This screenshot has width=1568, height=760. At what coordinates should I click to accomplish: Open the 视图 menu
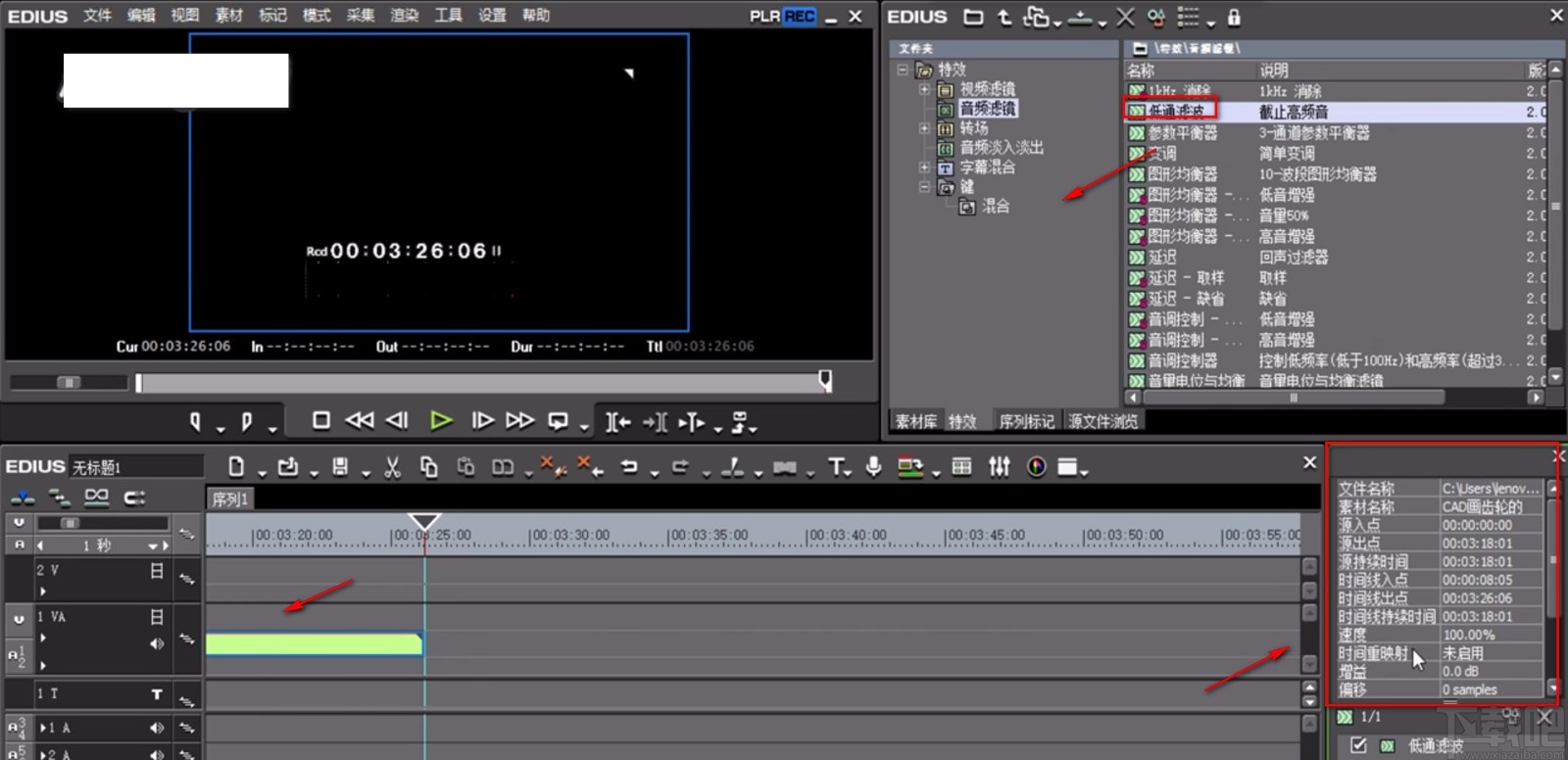tap(184, 15)
